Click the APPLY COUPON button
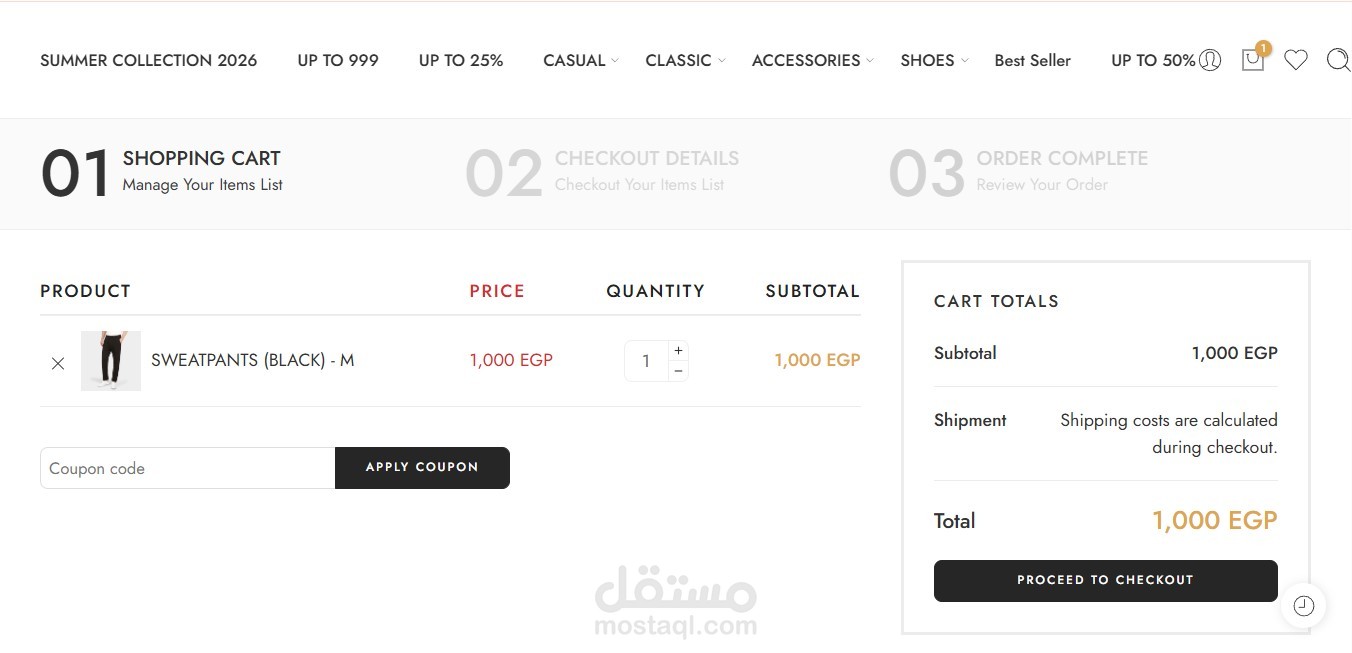This screenshot has height=653, width=1352. click(x=422, y=467)
